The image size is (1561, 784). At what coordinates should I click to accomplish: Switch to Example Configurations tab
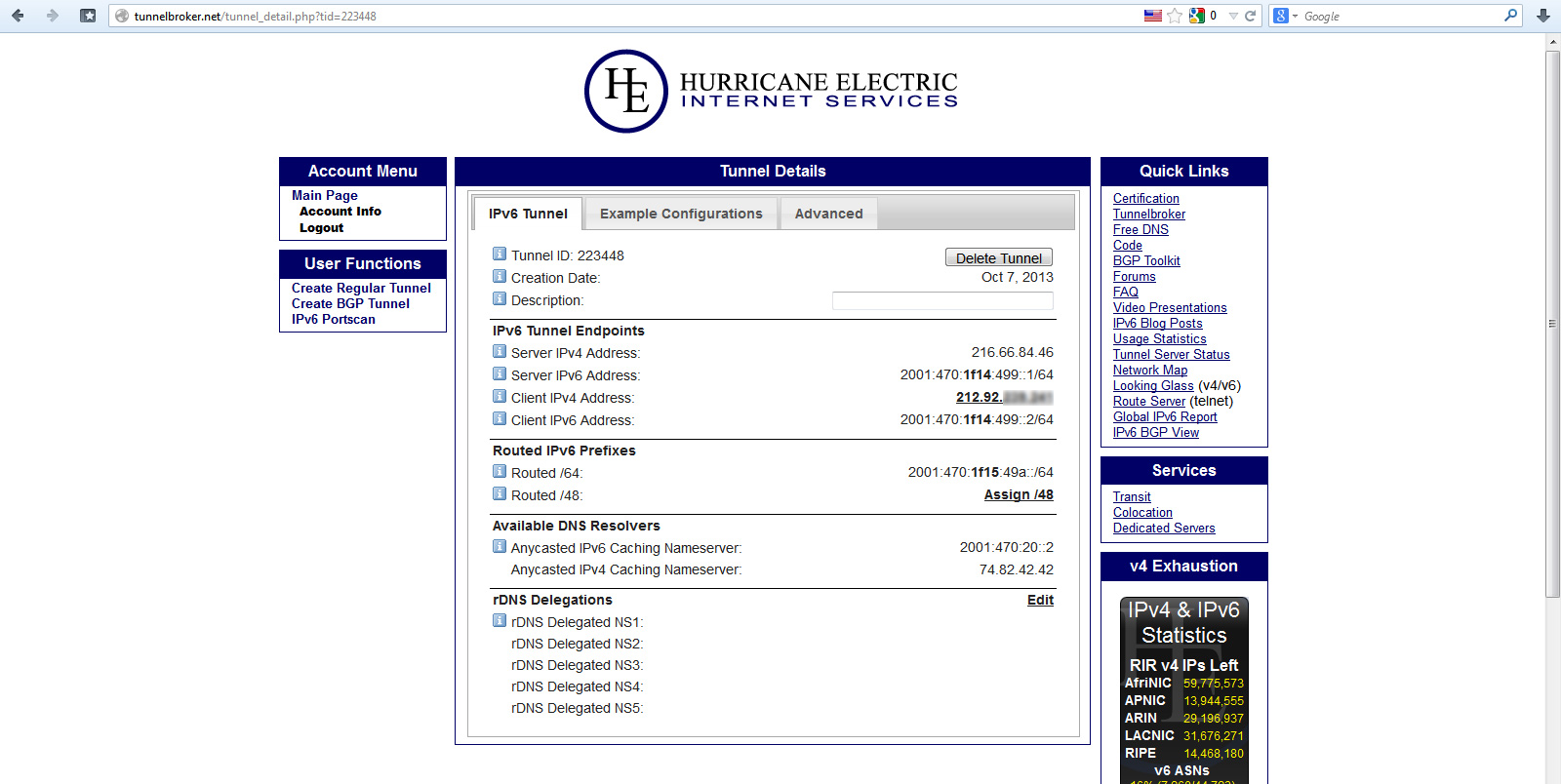point(681,214)
